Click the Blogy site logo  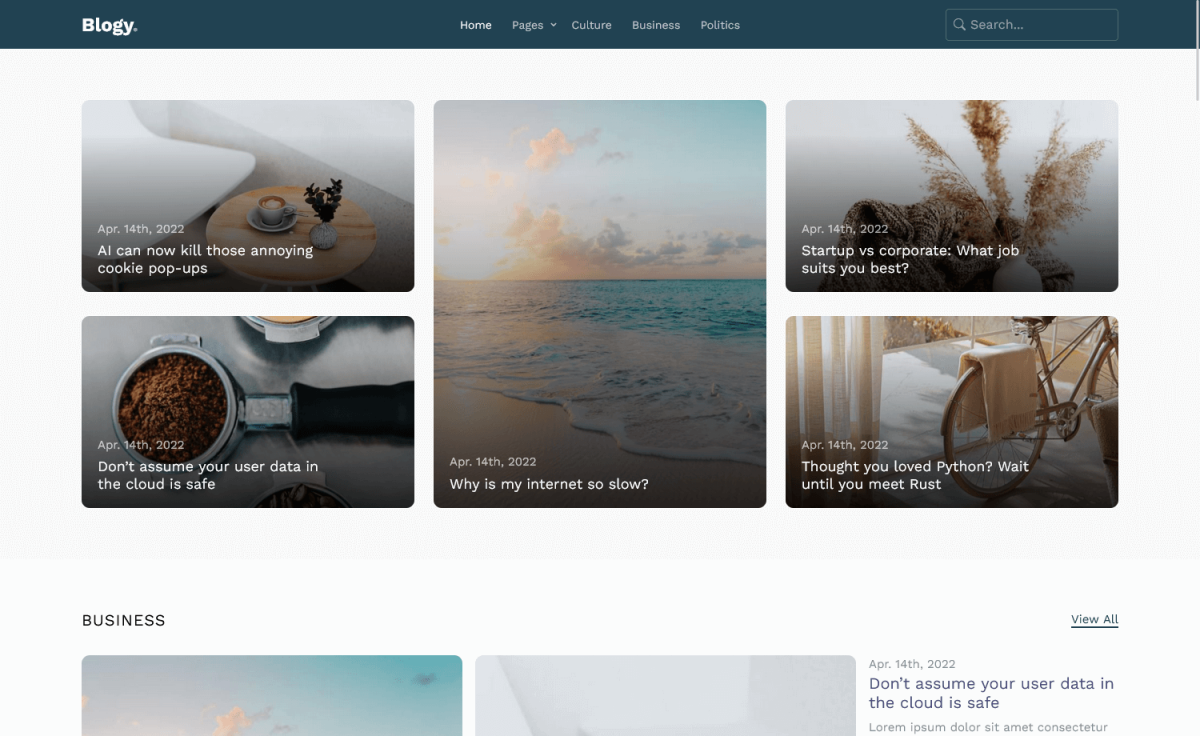(109, 24)
